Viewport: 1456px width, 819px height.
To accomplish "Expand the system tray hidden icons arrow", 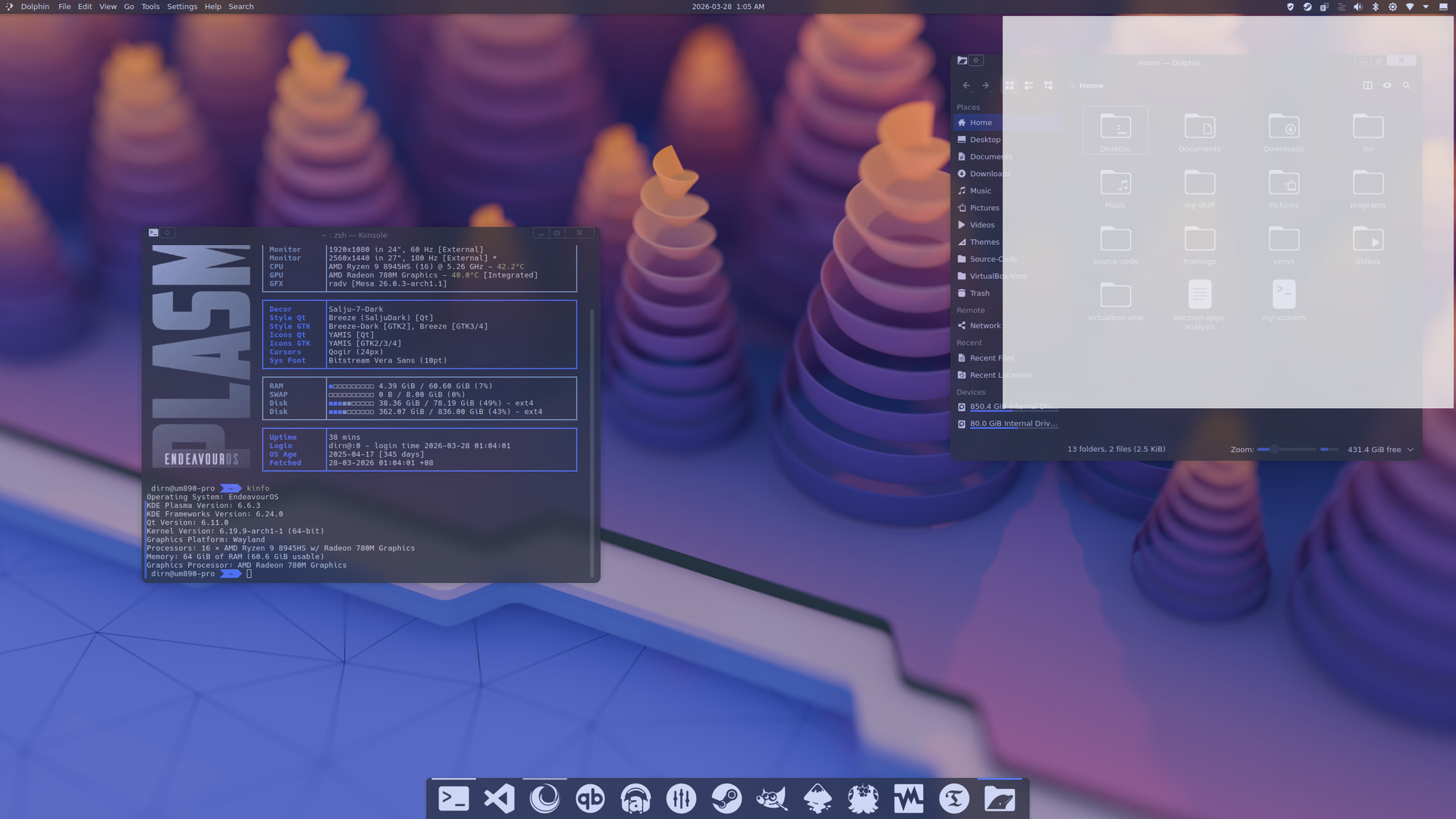I will point(1426,7).
